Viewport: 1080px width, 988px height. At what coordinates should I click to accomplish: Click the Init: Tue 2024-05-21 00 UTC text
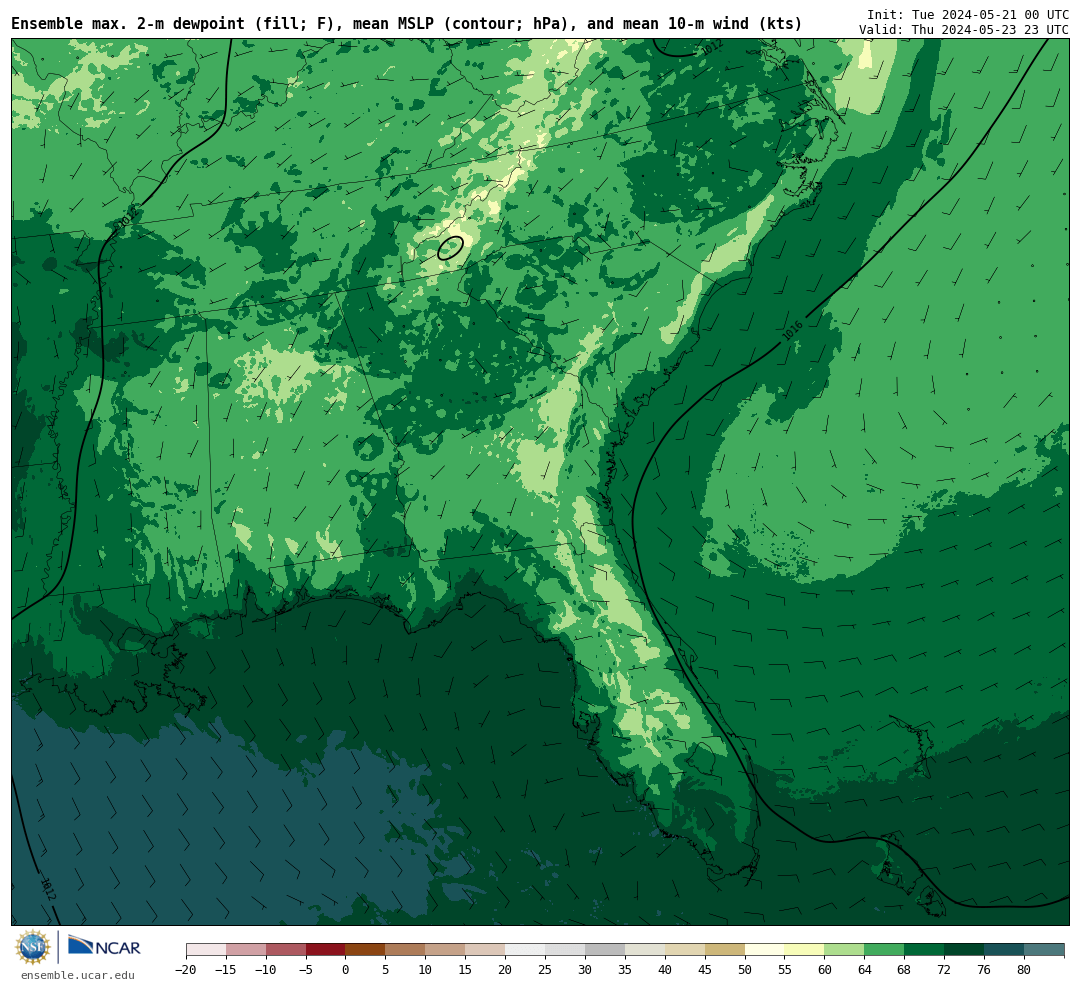click(968, 14)
